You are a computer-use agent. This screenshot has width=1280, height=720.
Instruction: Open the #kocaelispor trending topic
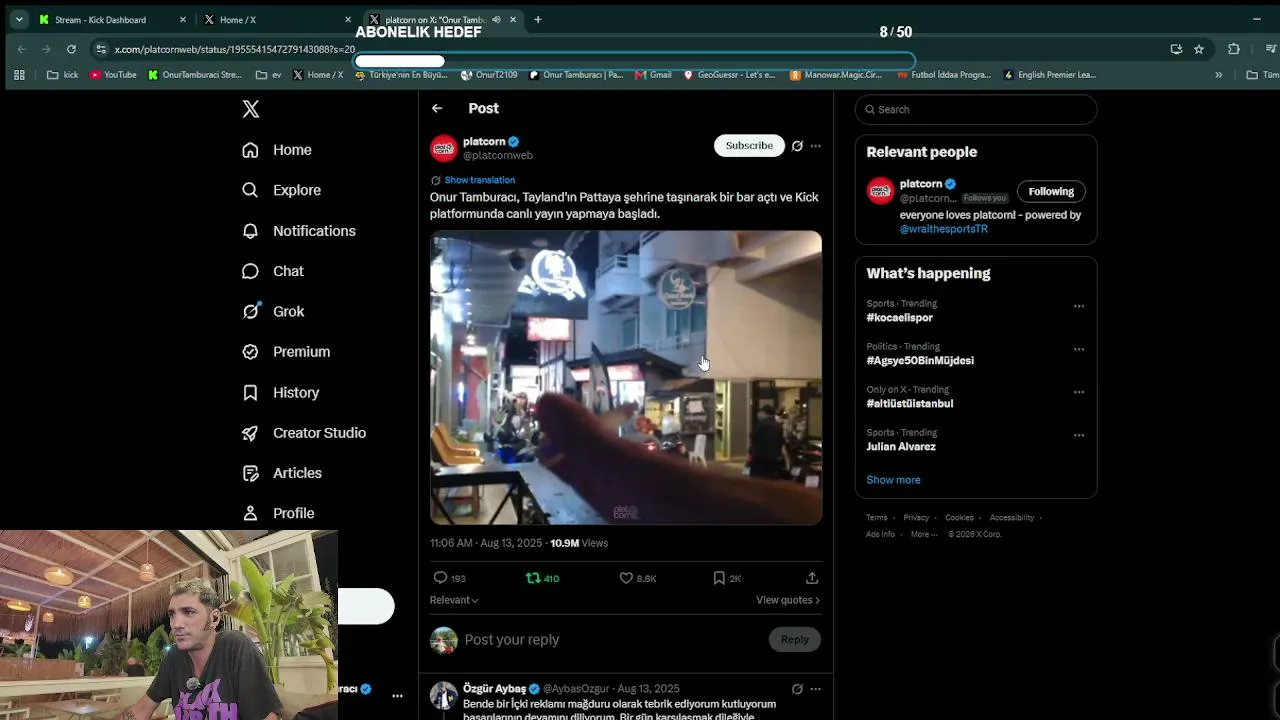[x=899, y=318]
